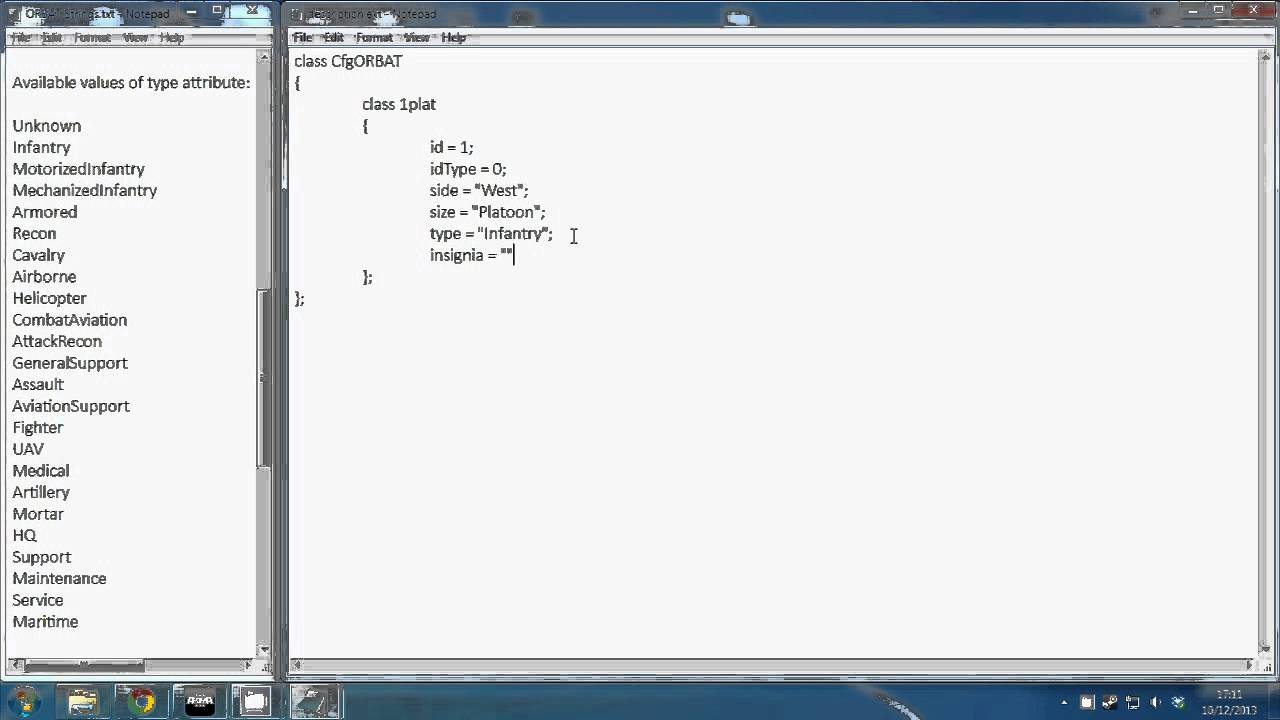Place cursor in 'idType = 0;' line
This screenshot has width=1280, height=720.
click(468, 169)
